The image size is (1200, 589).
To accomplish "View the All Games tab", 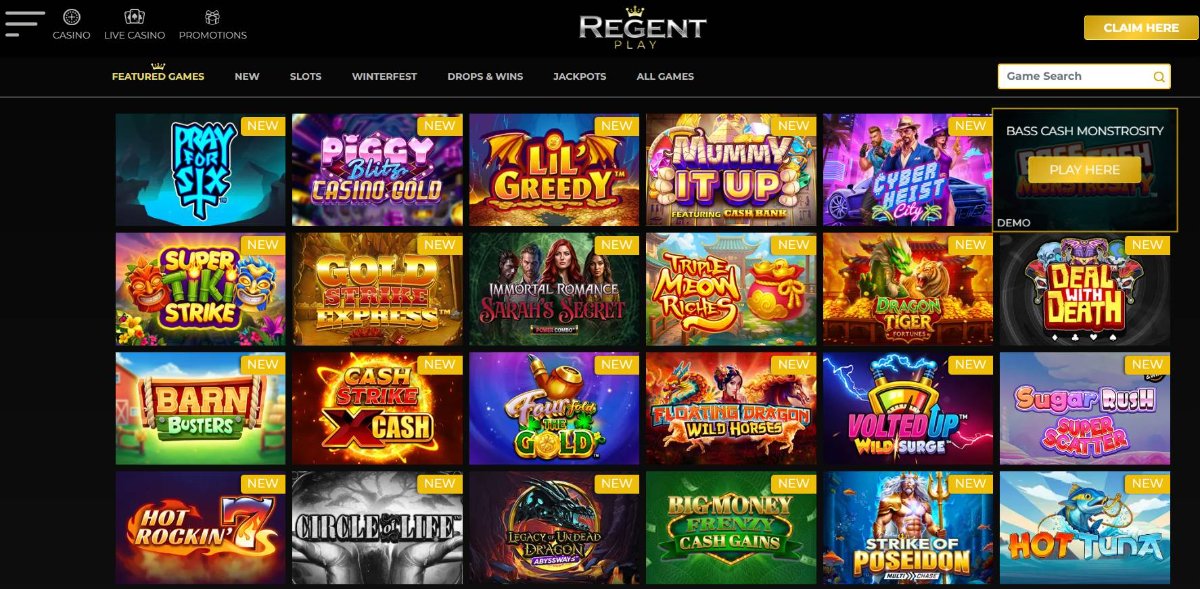I will coord(665,76).
